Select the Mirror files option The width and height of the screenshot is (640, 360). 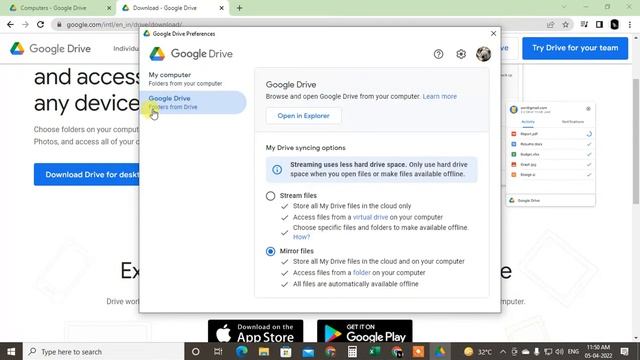270,251
